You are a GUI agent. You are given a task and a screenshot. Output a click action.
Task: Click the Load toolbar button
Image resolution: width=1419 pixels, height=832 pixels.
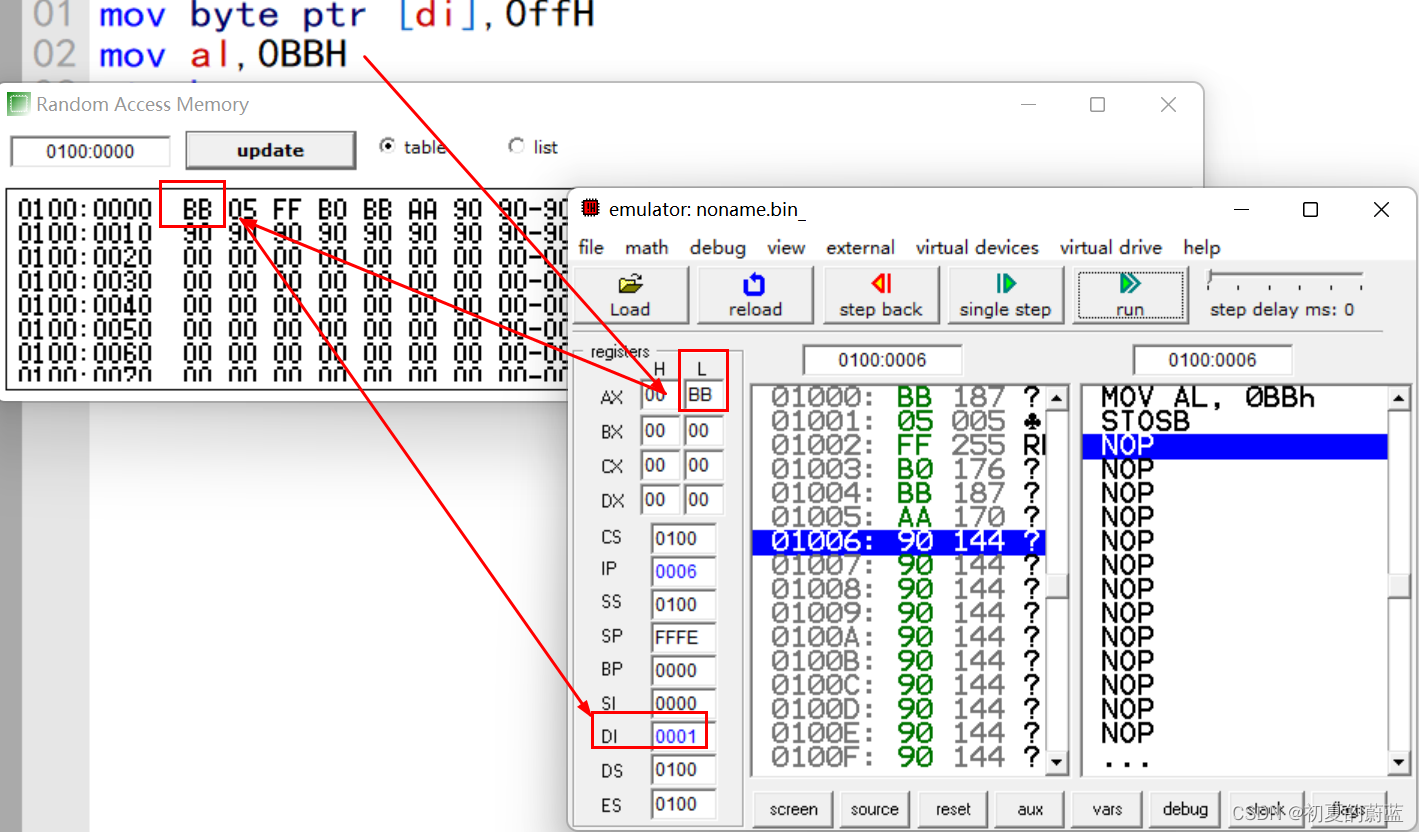click(630, 295)
